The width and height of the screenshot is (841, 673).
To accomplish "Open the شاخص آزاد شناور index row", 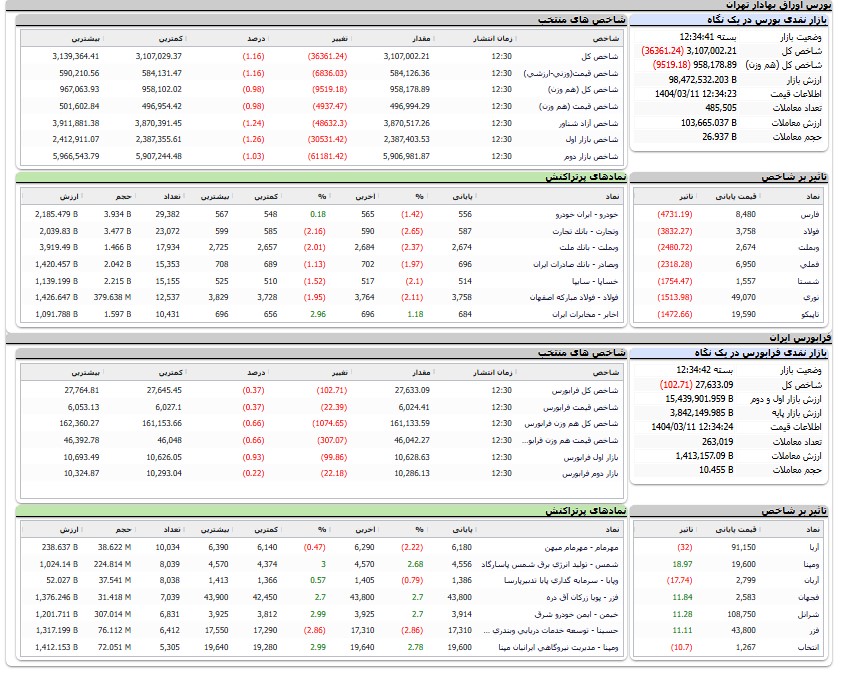I will pos(590,122).
